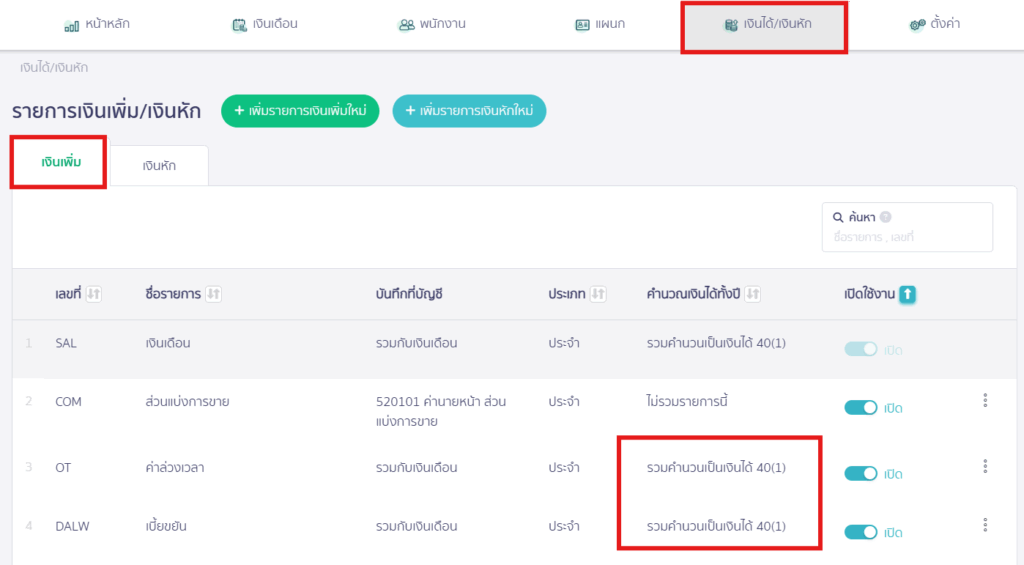Toggle the DALW เบี้ยขยัน enable switch

click(860, 532)
